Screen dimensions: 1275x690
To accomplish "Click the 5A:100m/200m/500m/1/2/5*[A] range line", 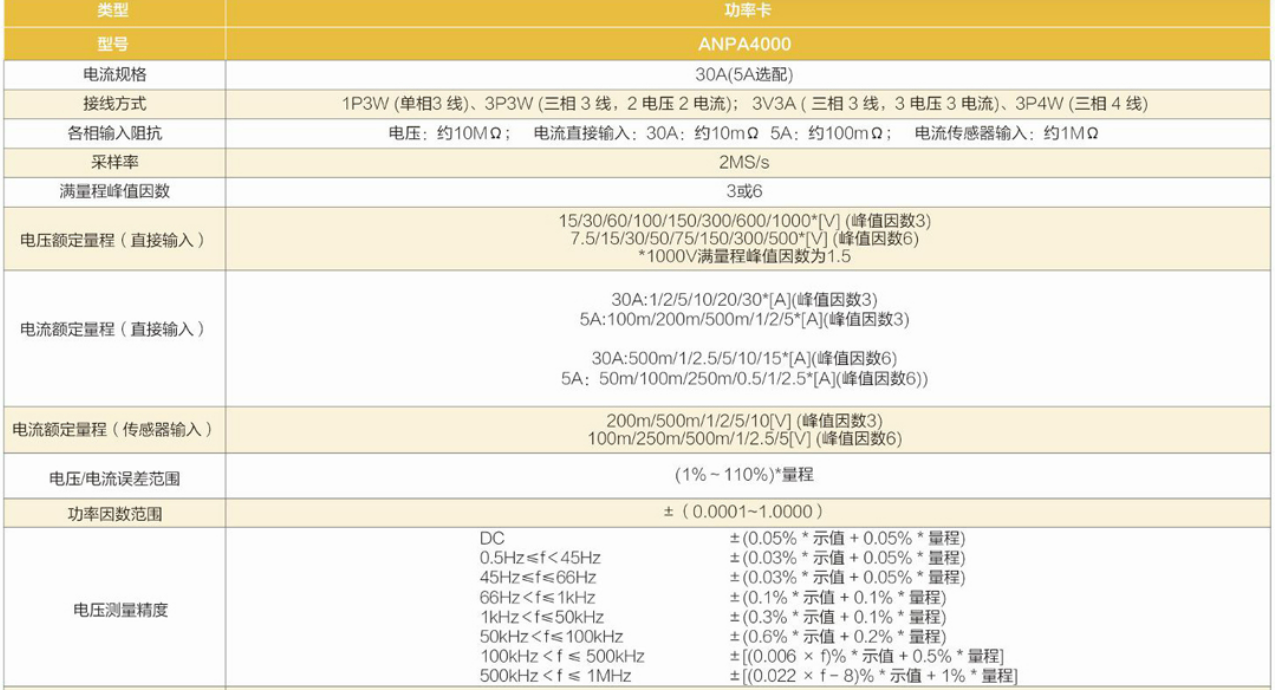I will [745, 319].
